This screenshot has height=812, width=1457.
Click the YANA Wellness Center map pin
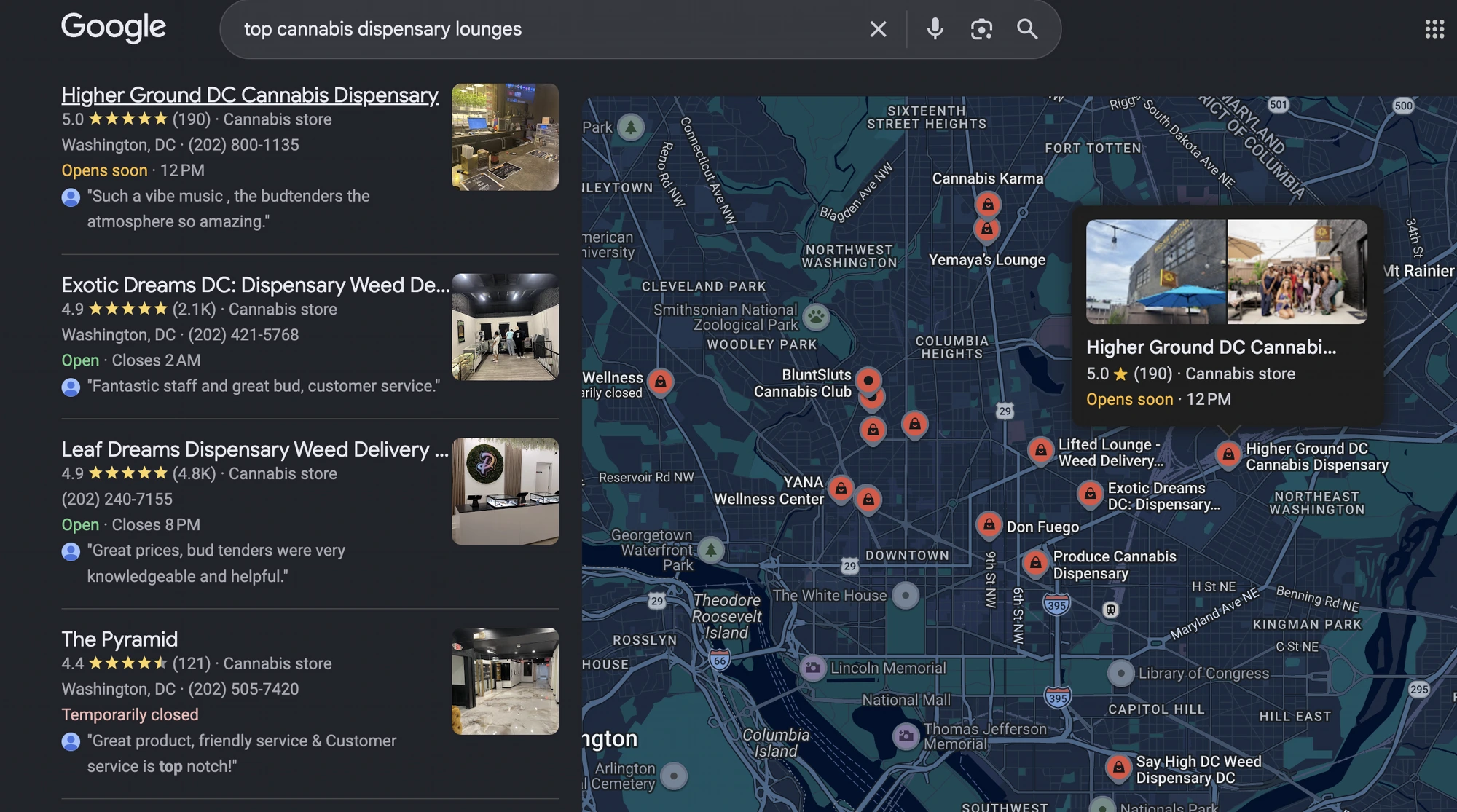pyautogui.click(x=841, y=488)
